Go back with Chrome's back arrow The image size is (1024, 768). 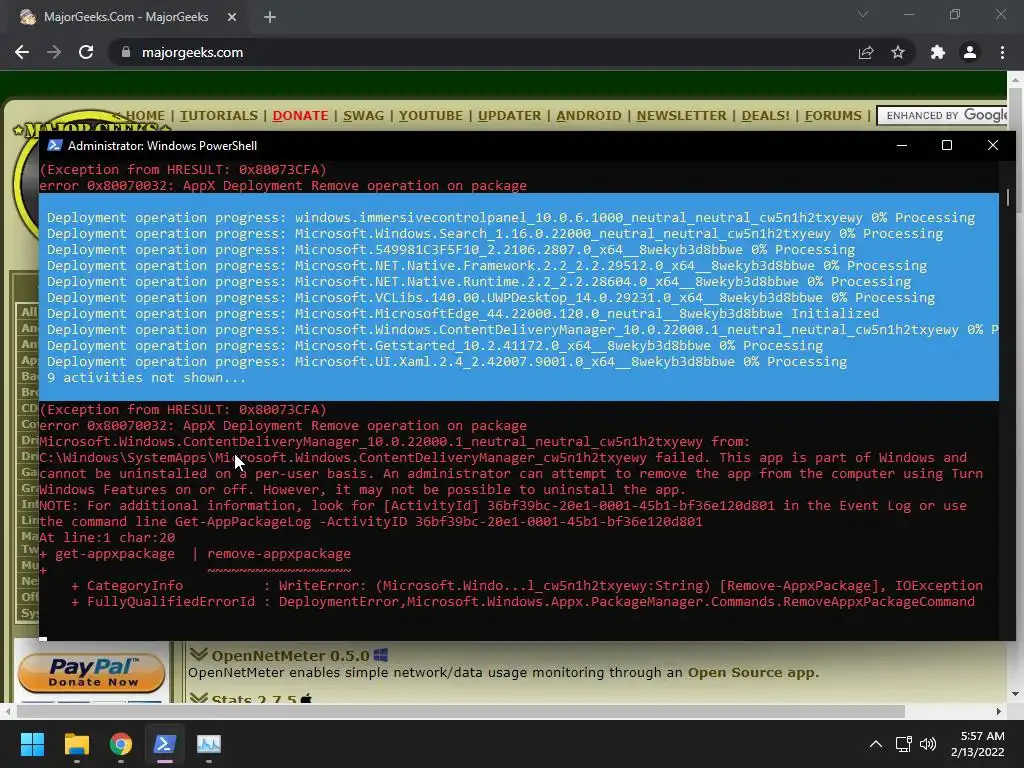pyautogui.click(x=22, y=52)
